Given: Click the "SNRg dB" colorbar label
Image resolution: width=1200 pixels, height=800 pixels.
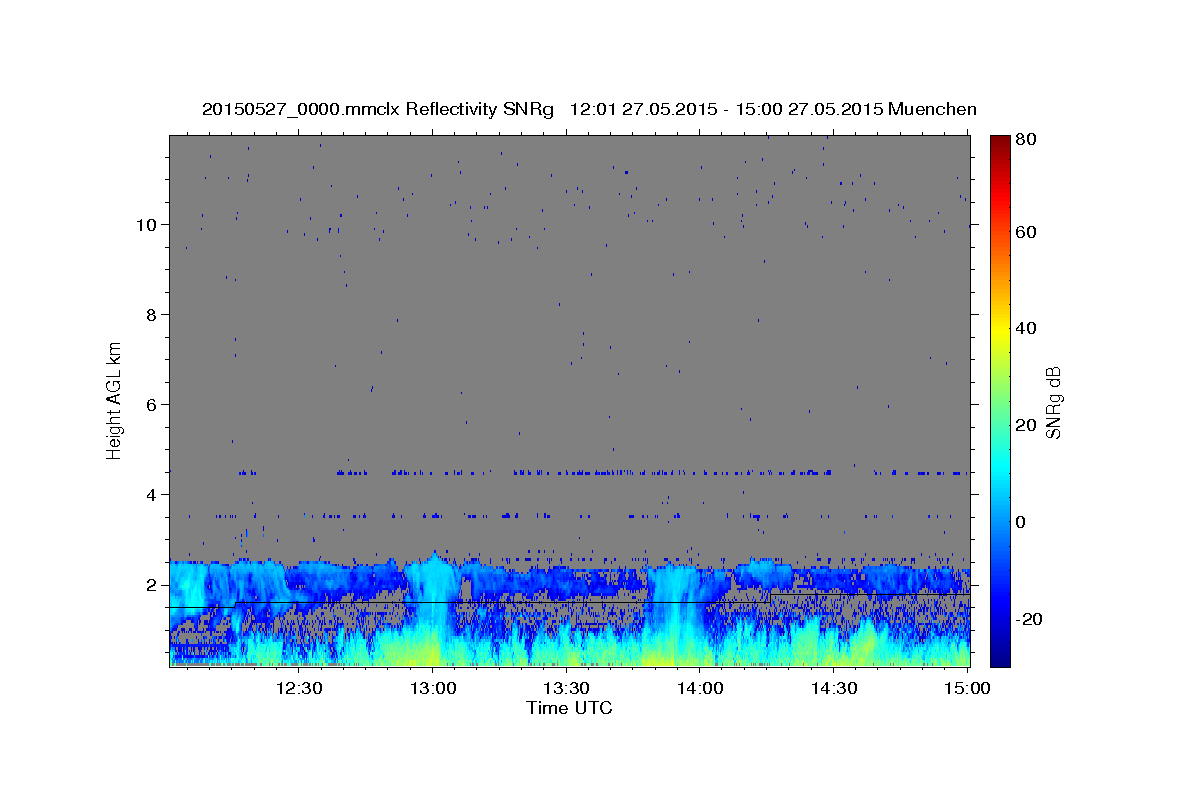Looking at the screenshot, I should tap(1052, 402).
